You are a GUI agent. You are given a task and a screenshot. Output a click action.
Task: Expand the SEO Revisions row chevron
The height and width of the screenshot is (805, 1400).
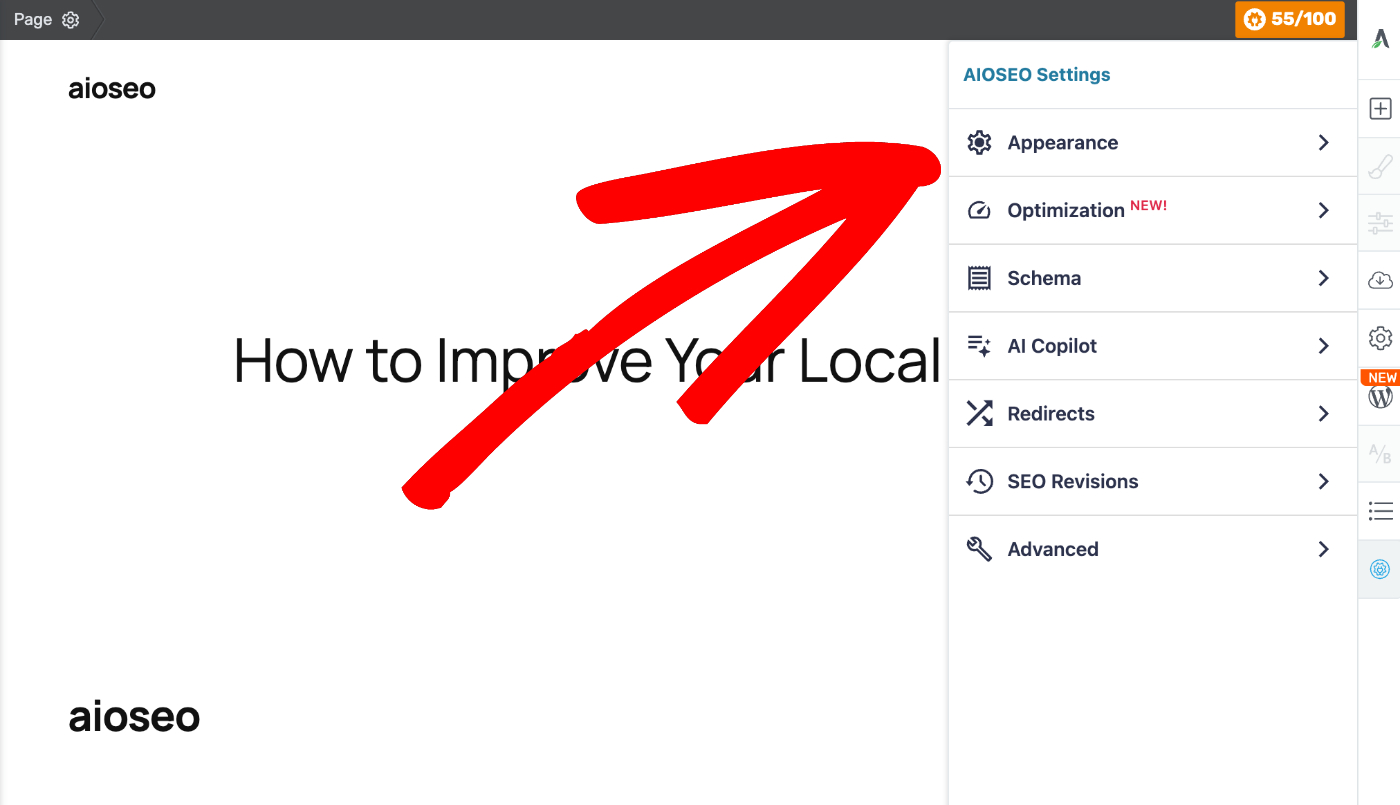pos(1323,482)
